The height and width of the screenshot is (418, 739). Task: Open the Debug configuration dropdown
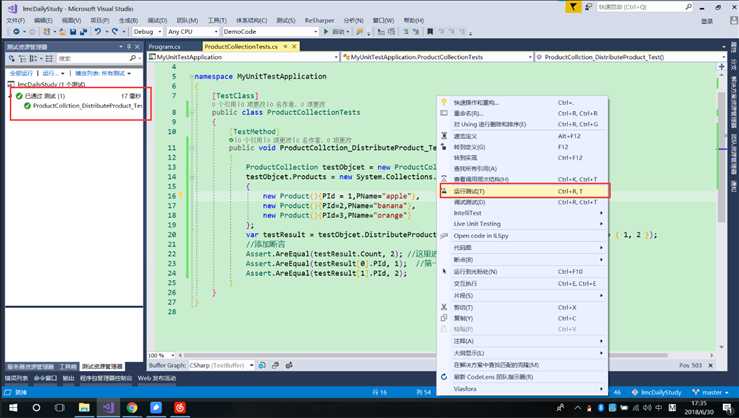[x=147, y=32]
